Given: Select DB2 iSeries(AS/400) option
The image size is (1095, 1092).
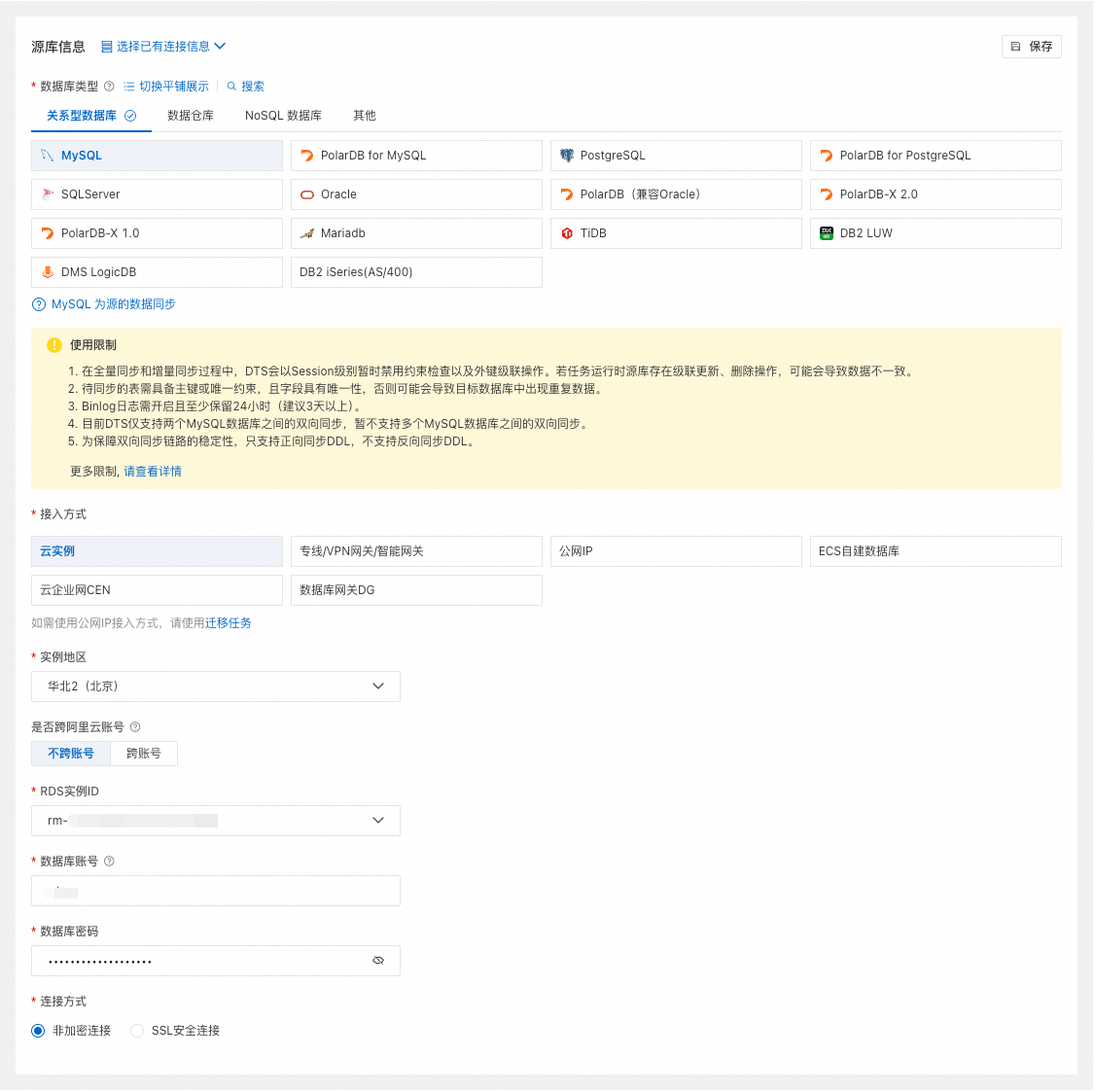Looking at the screenshot, I should click(416, 272).
